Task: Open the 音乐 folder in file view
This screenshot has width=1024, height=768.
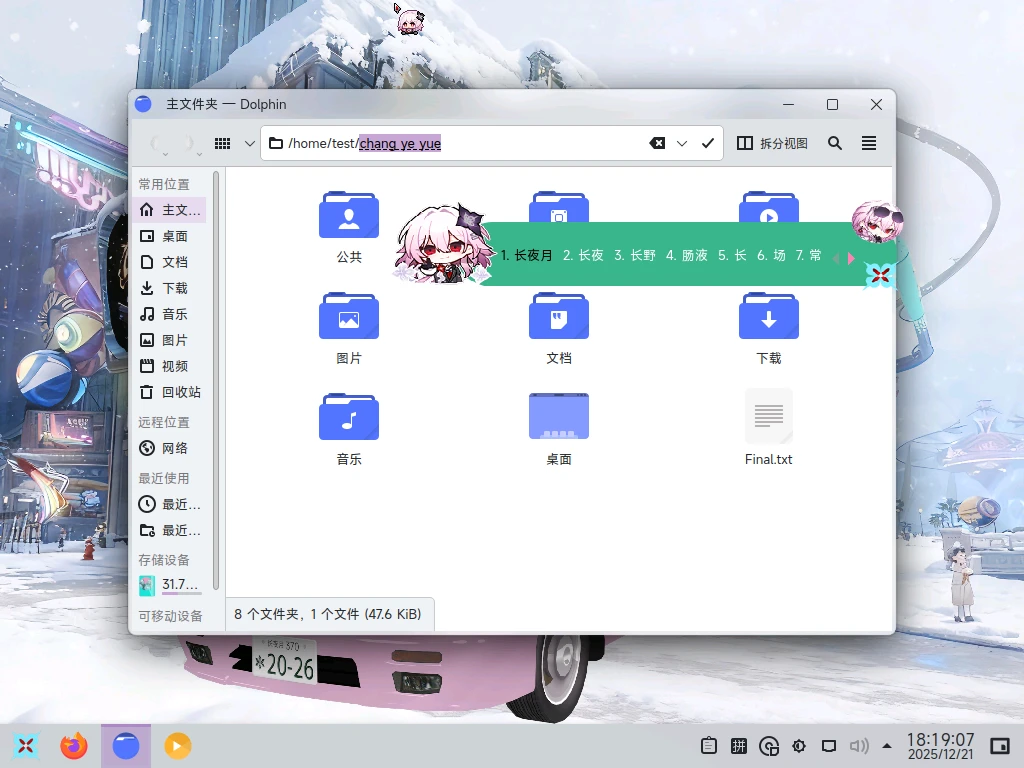Action: (349, 429)
